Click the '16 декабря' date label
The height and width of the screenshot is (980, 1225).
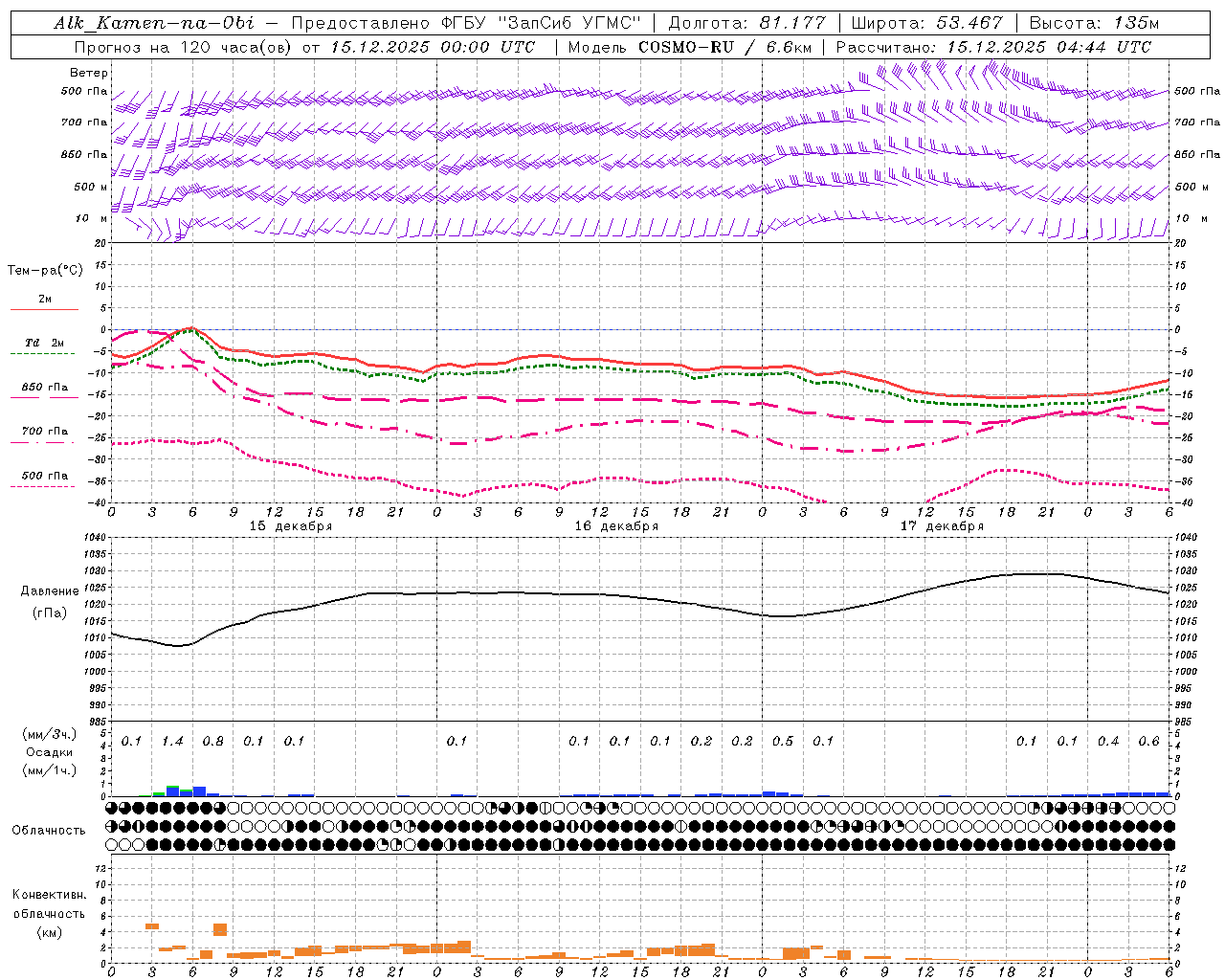pyautogui.click(x=616, y=526)
